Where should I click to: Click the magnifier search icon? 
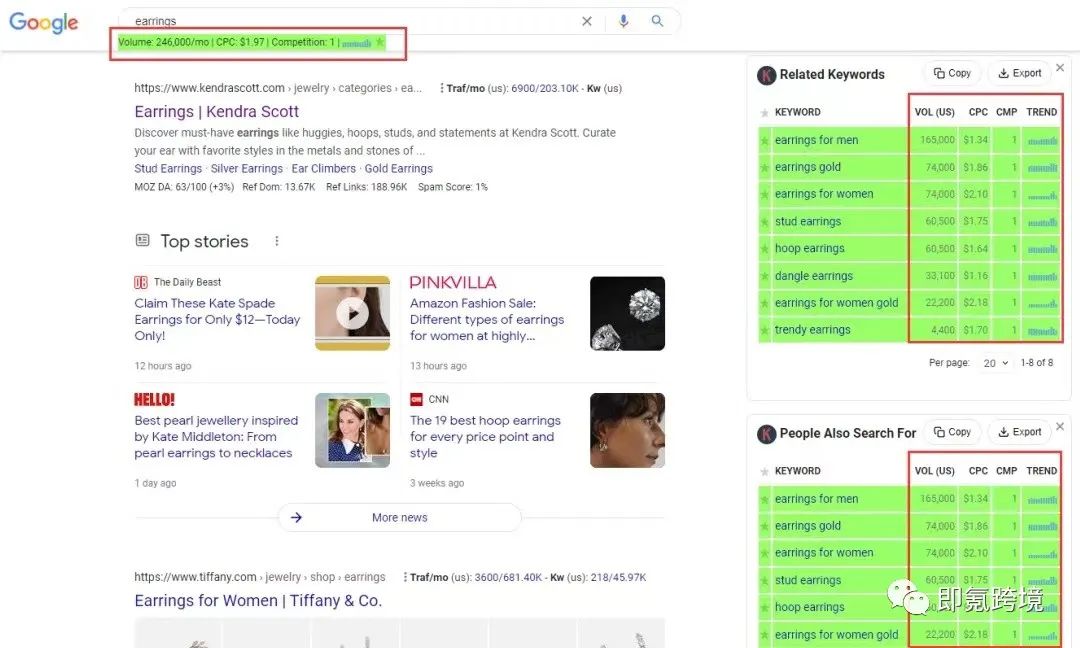point(657,21)
